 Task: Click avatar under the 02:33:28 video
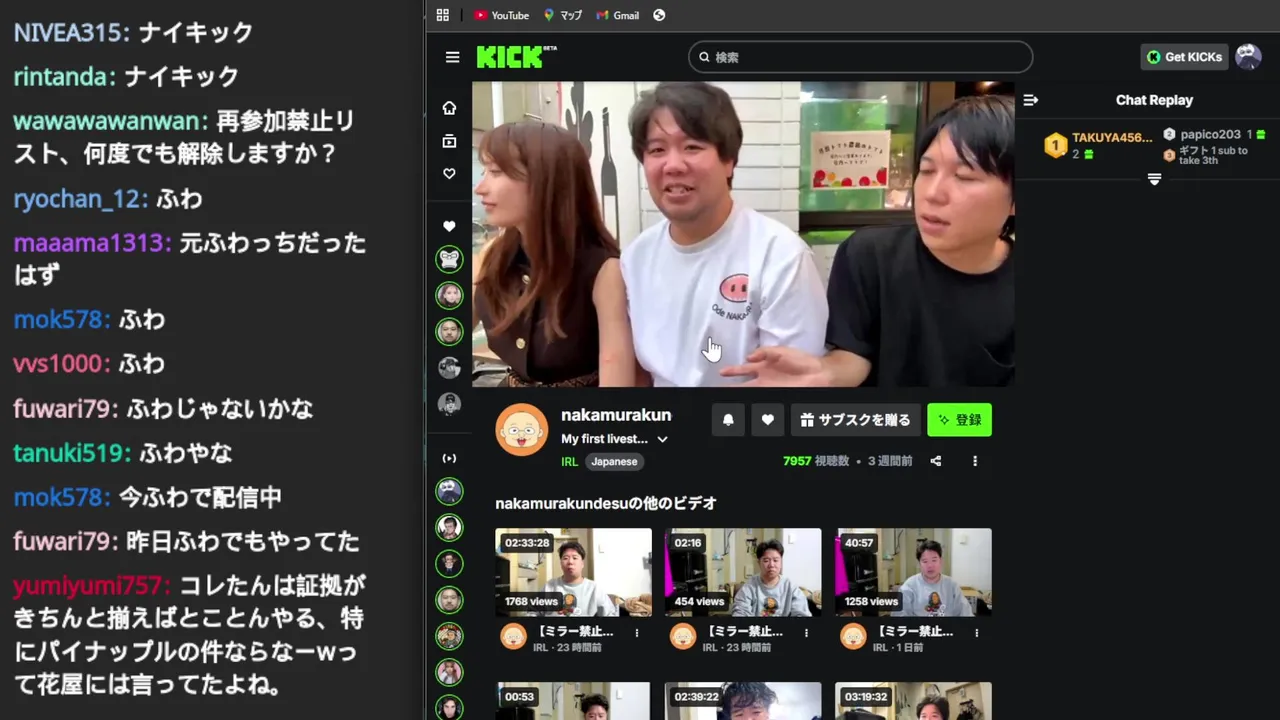click(513, 637)
